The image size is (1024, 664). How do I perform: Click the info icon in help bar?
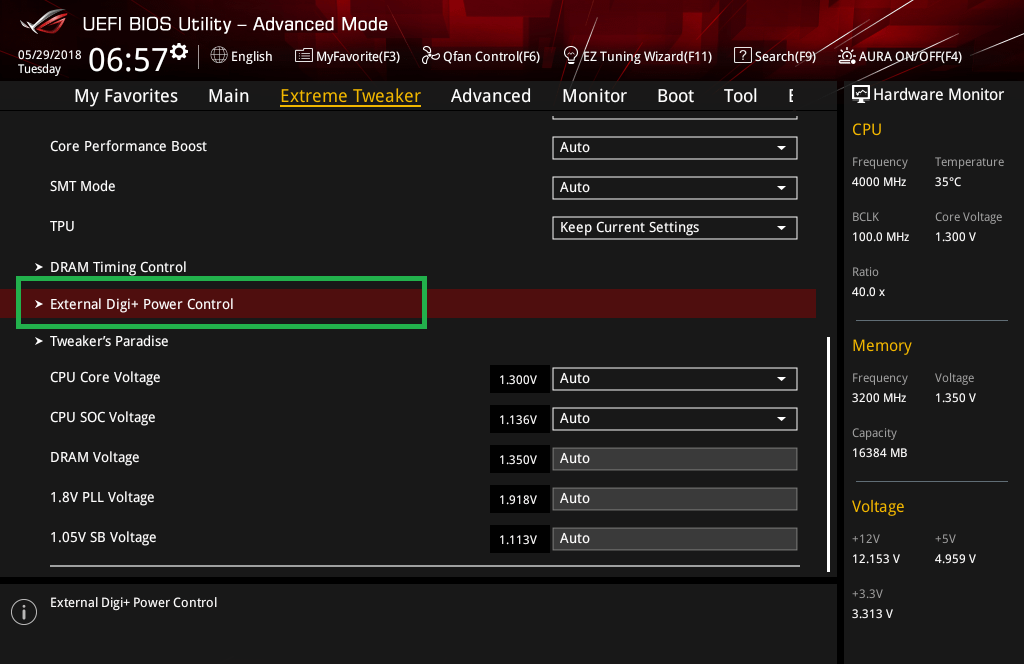coord(23,612)
